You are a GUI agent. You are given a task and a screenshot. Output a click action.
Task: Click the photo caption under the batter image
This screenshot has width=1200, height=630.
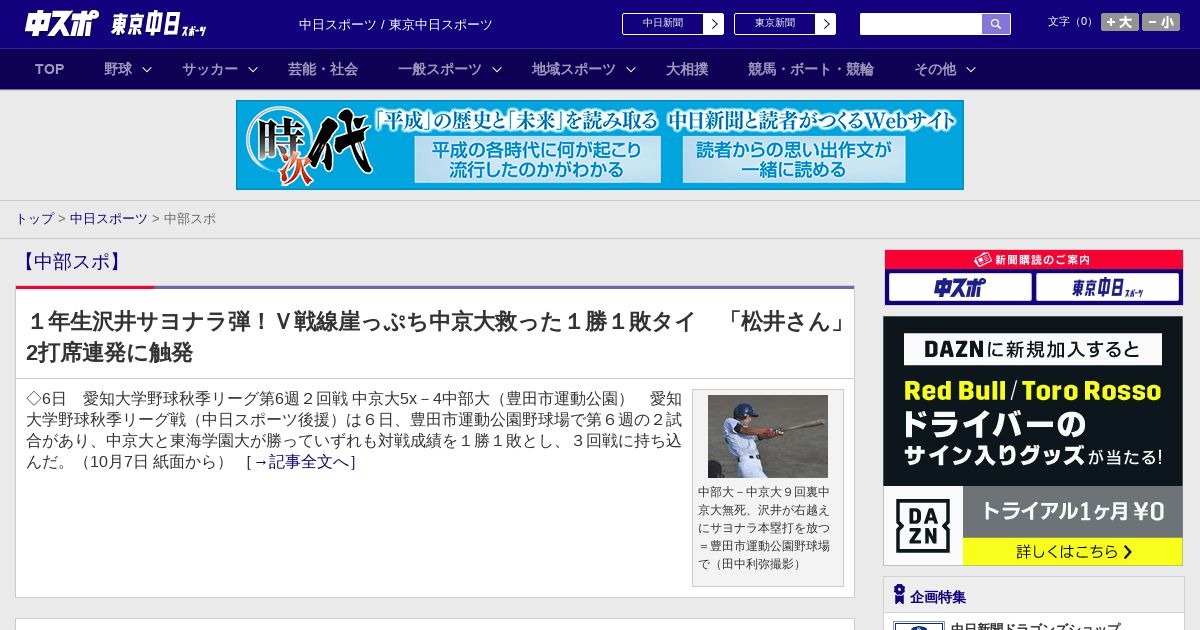[x=764, y=528]
